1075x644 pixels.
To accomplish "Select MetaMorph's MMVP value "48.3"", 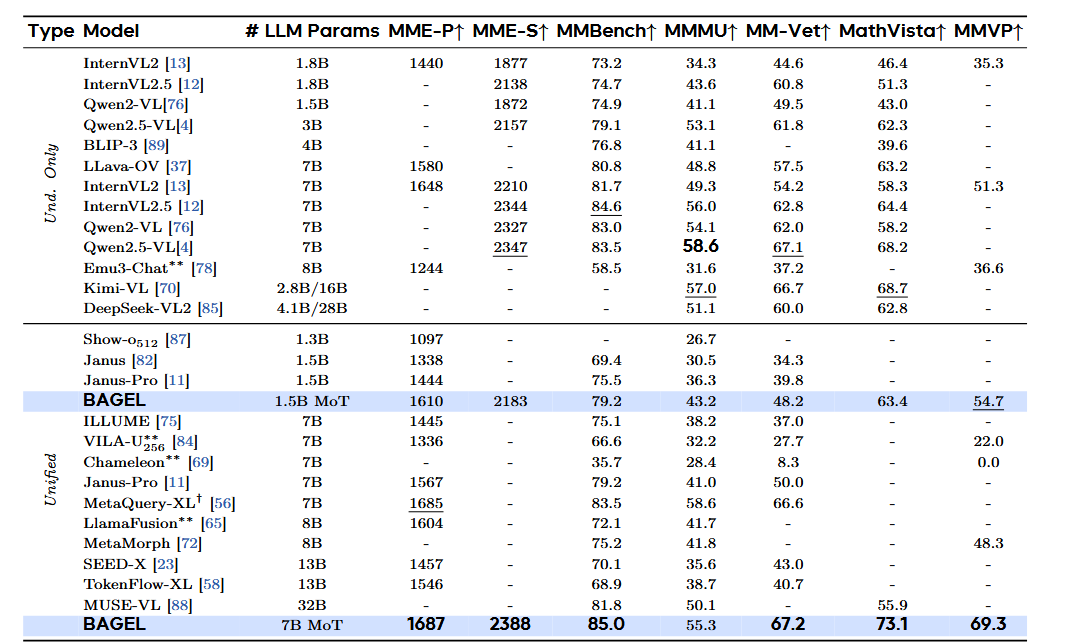I will click(x=989, y=544).
